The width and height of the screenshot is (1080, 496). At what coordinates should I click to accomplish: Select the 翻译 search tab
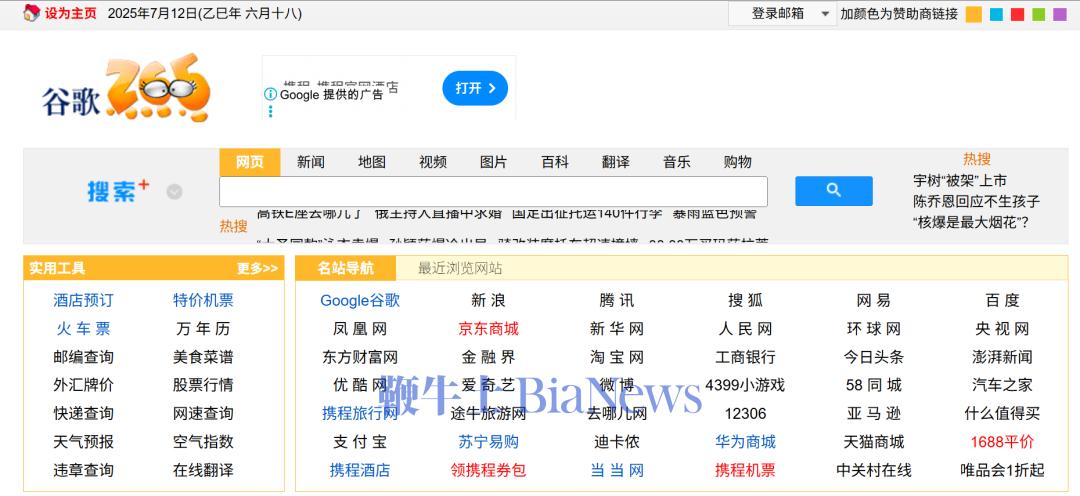pos(616,162)
